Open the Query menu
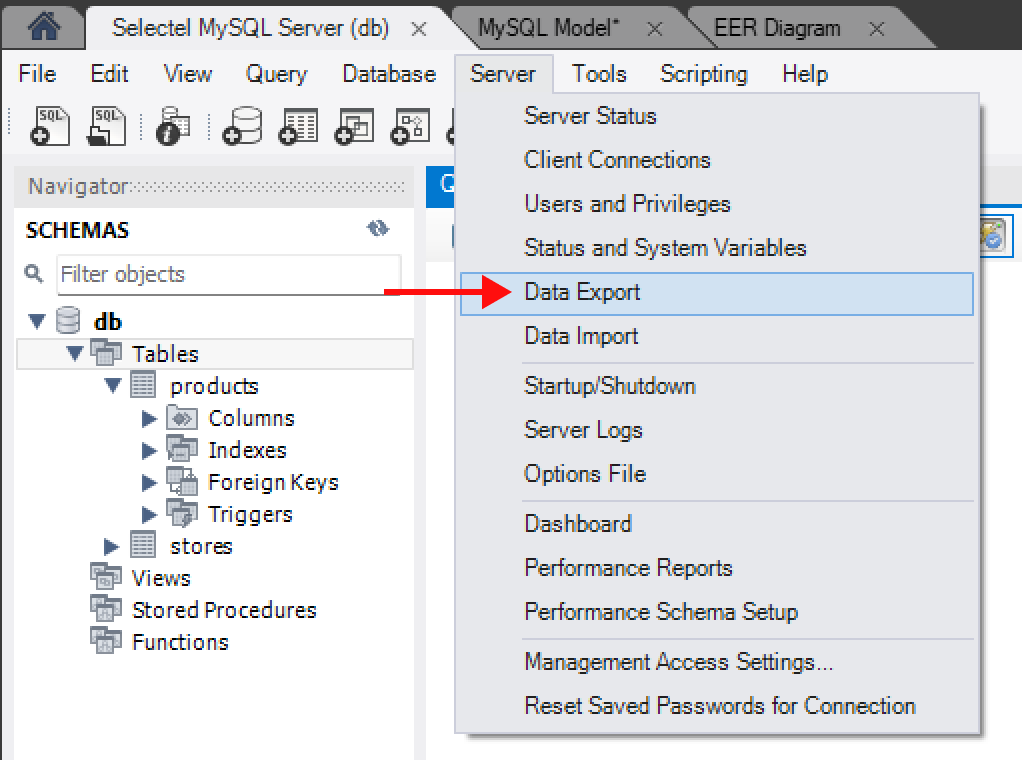This screenshot has height=760, width=1022. (x=276, y=74)
